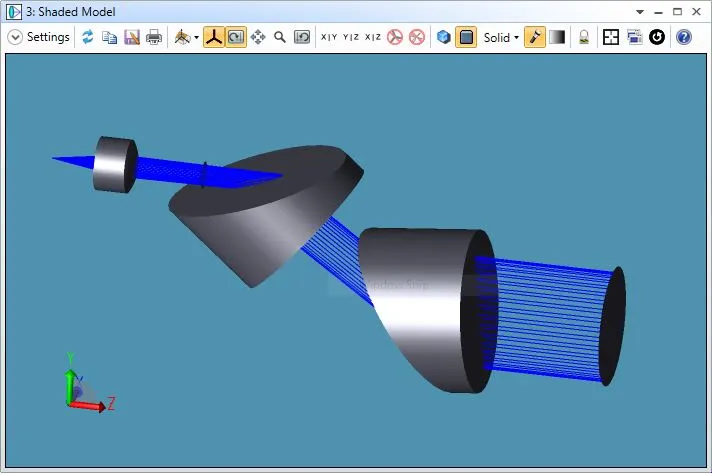The height and width of the screenshot is (473, 712).
Task: Expand the Settings chevron
Action: pyautogui.click(x=15, y=37)
